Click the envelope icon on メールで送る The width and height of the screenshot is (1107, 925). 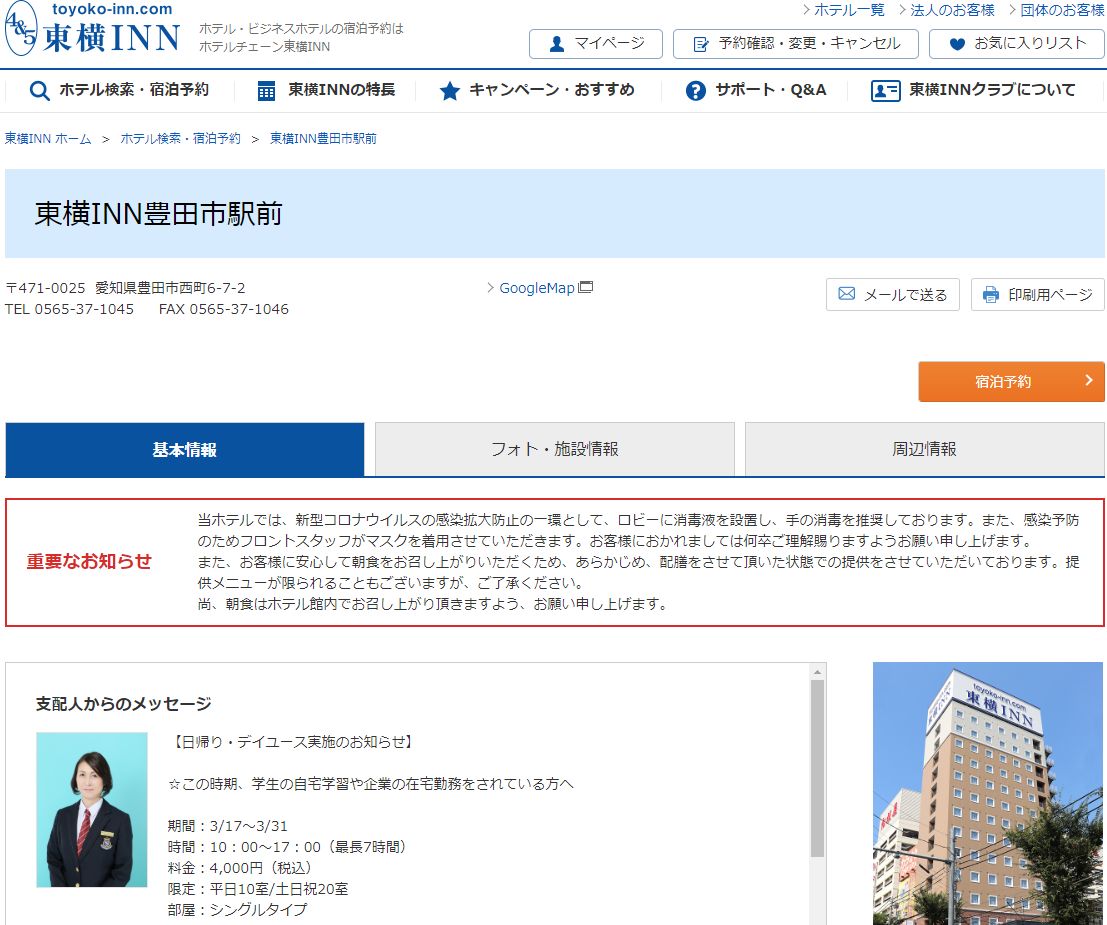(x=846, y=294)
